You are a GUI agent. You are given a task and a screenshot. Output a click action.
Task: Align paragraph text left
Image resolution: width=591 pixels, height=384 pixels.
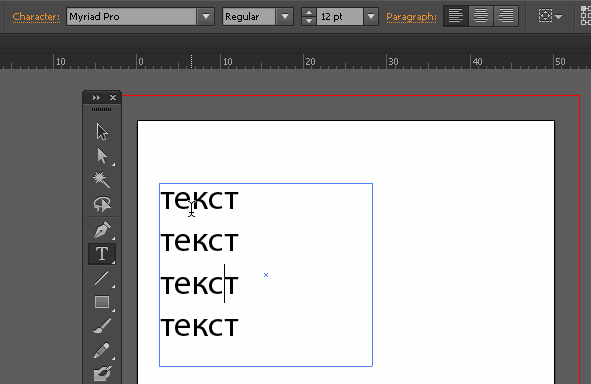pyautogui.click(x=456, y=16)
